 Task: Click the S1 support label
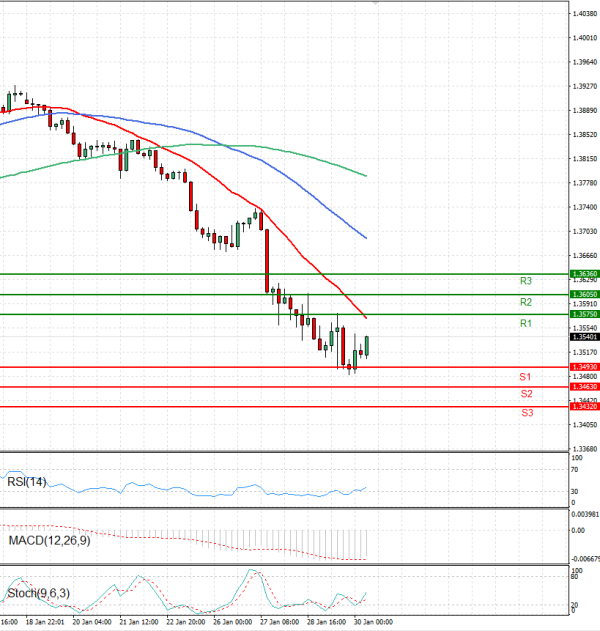coord(525,376)
